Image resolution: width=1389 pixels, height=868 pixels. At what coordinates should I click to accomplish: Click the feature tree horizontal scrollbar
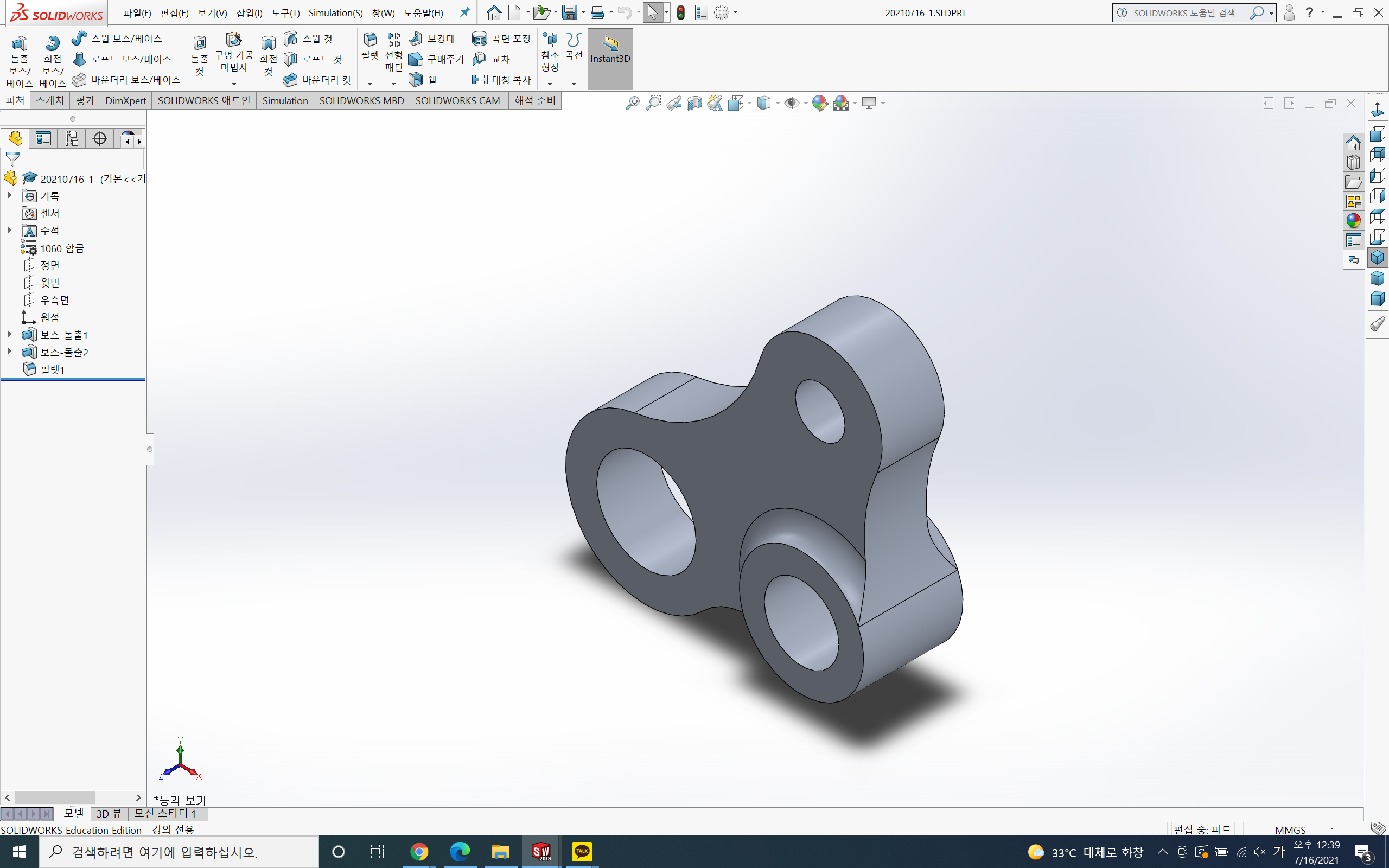[x=54, y=798]
